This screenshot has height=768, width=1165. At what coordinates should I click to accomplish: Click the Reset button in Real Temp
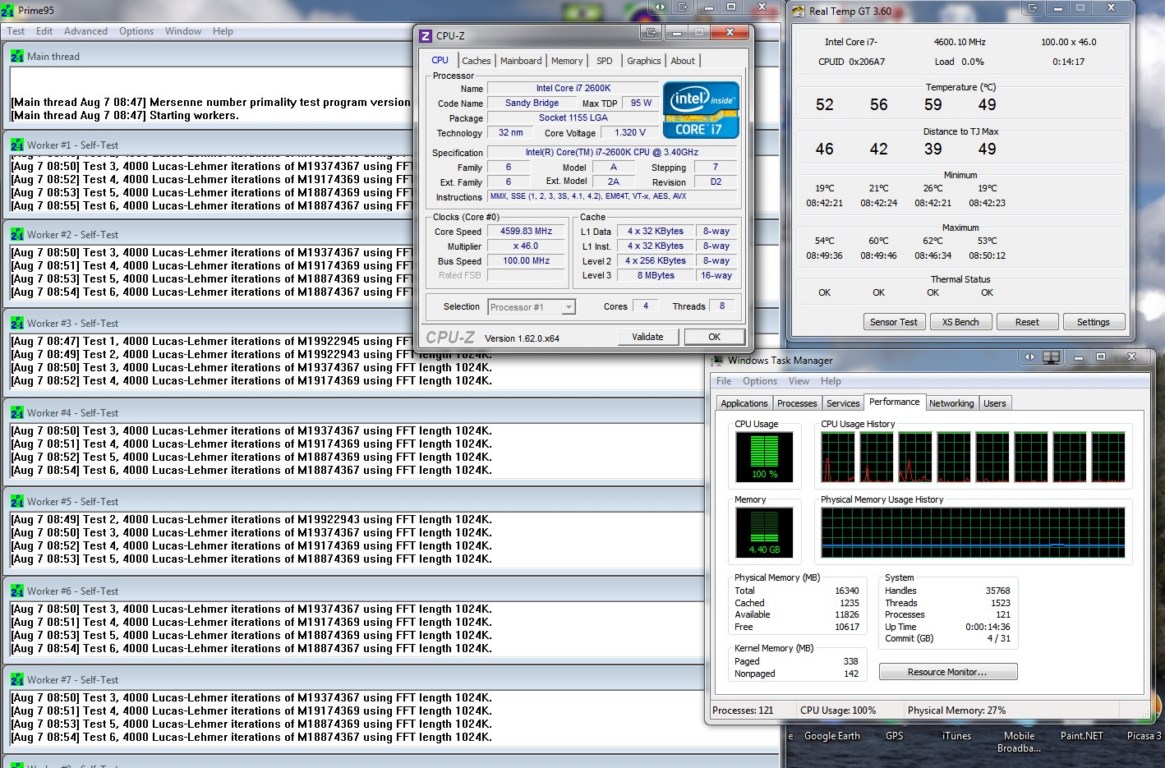click(1027, 322)
